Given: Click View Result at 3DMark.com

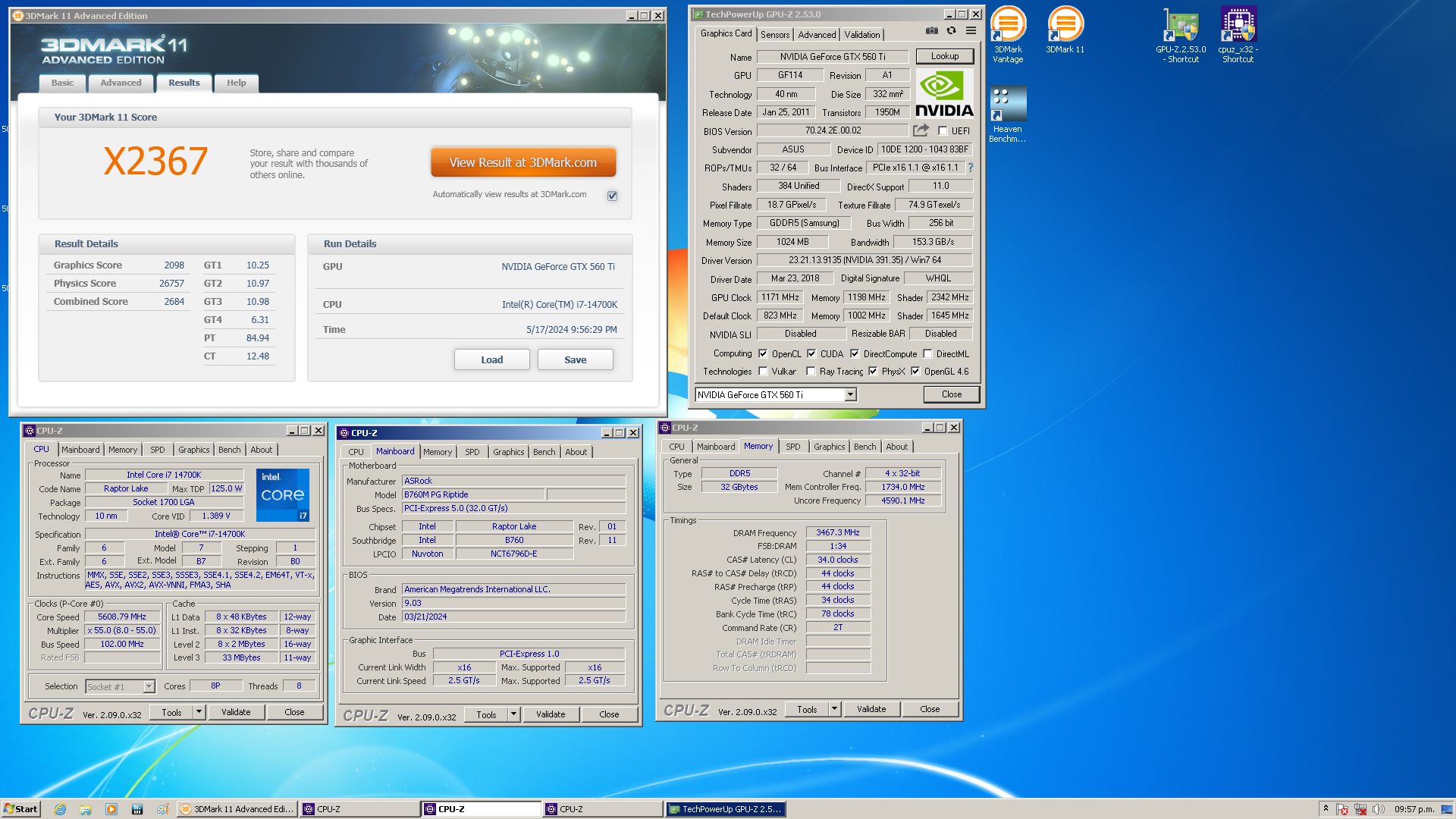Looking at the screenshot, I should [x=522, y=162].
